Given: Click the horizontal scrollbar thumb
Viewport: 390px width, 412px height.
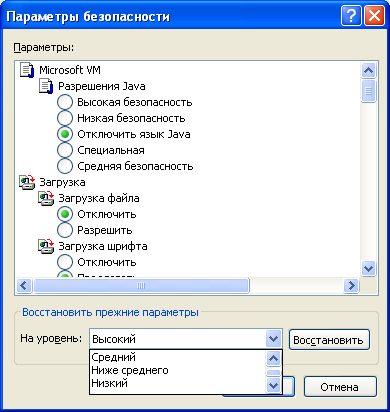Looking at the screenshot, I should coord(141,286).
